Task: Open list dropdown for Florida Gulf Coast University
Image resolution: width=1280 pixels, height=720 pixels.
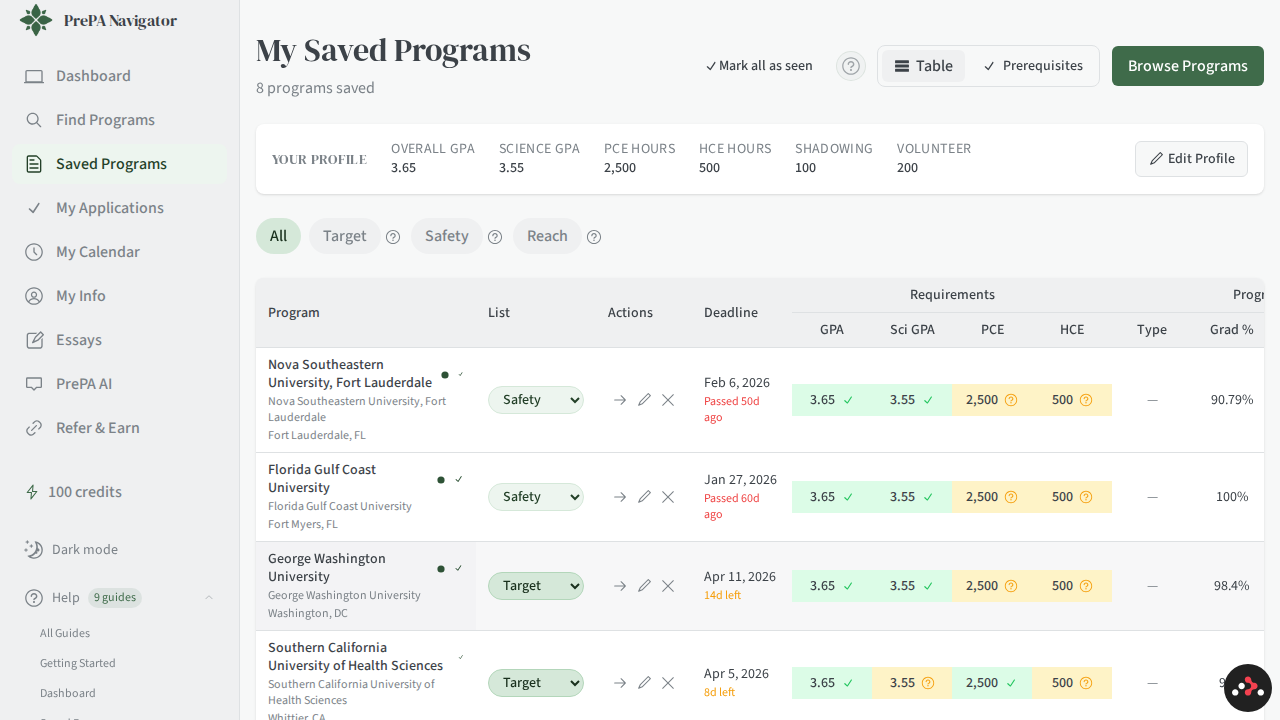Action: (536, 497)
